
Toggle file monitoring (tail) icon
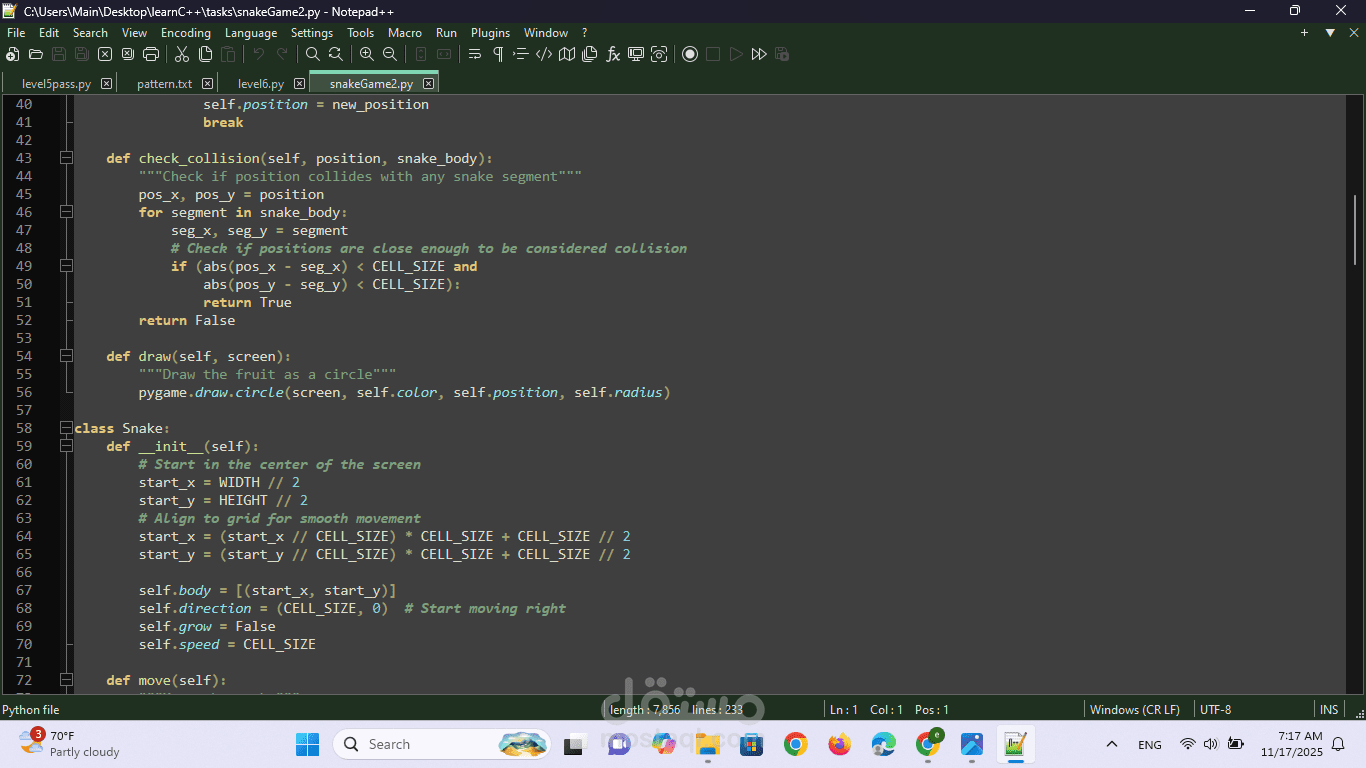point(659,54)
